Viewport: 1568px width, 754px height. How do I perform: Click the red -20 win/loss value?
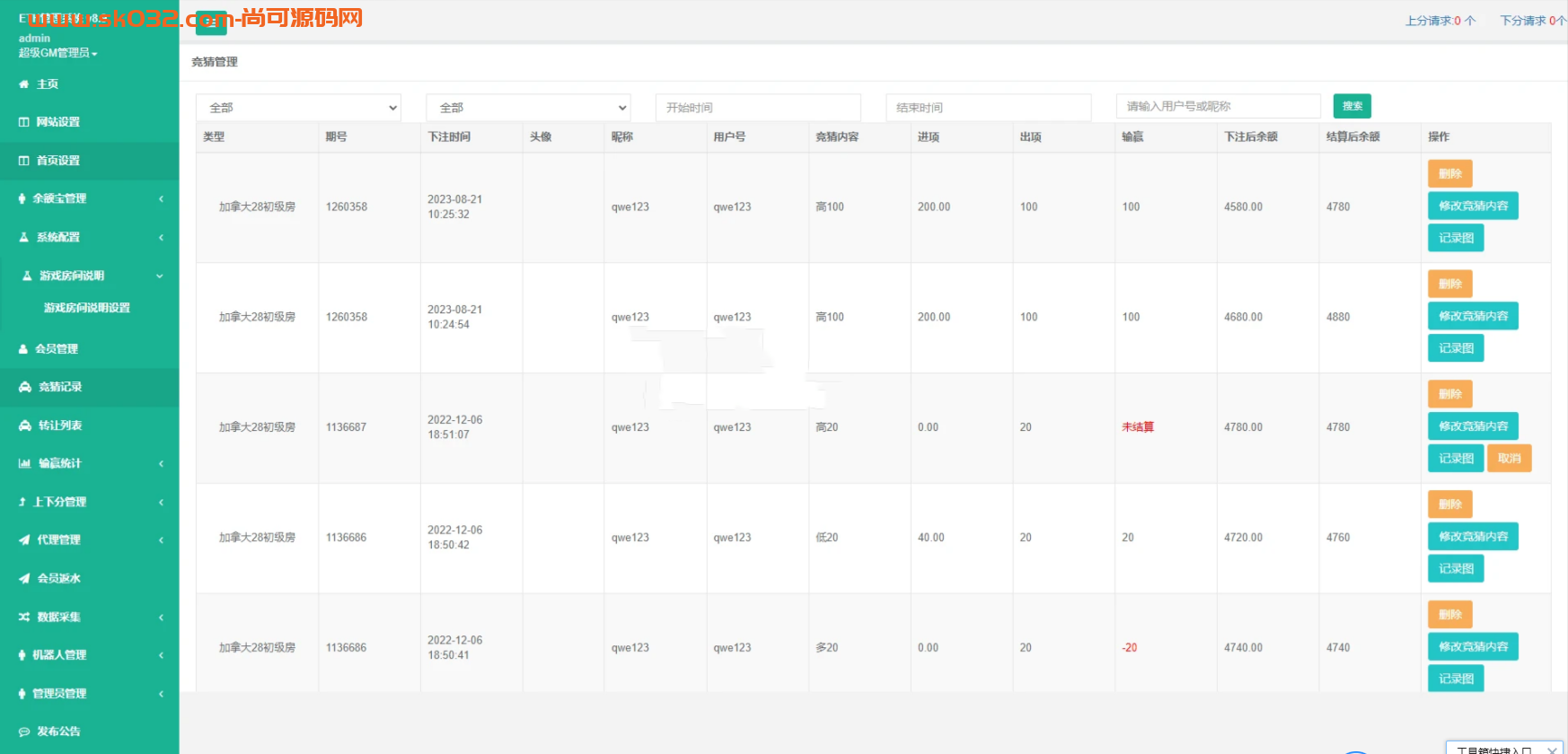[x=1130, y=648]
